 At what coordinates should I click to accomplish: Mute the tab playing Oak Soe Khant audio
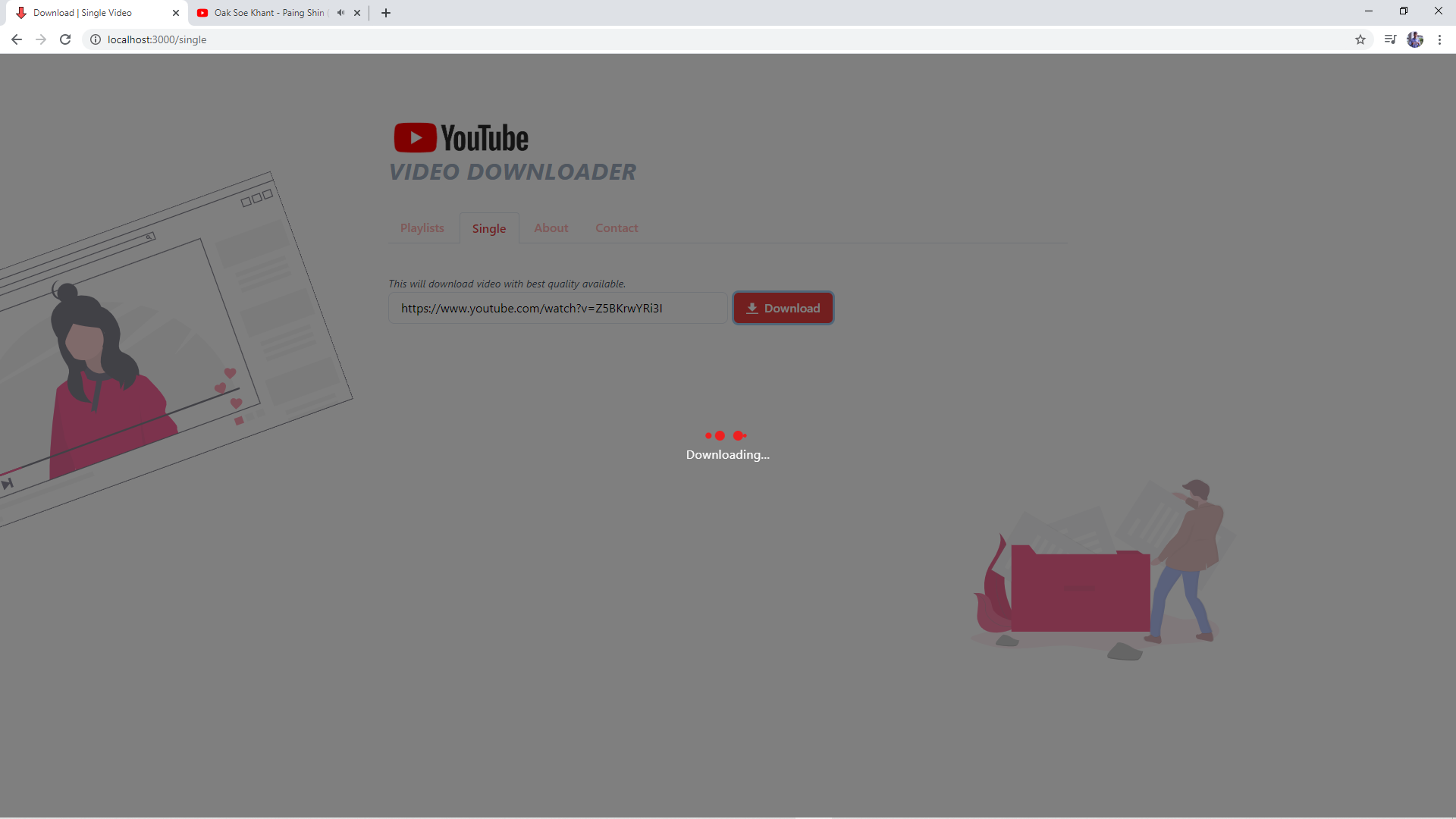340,12
